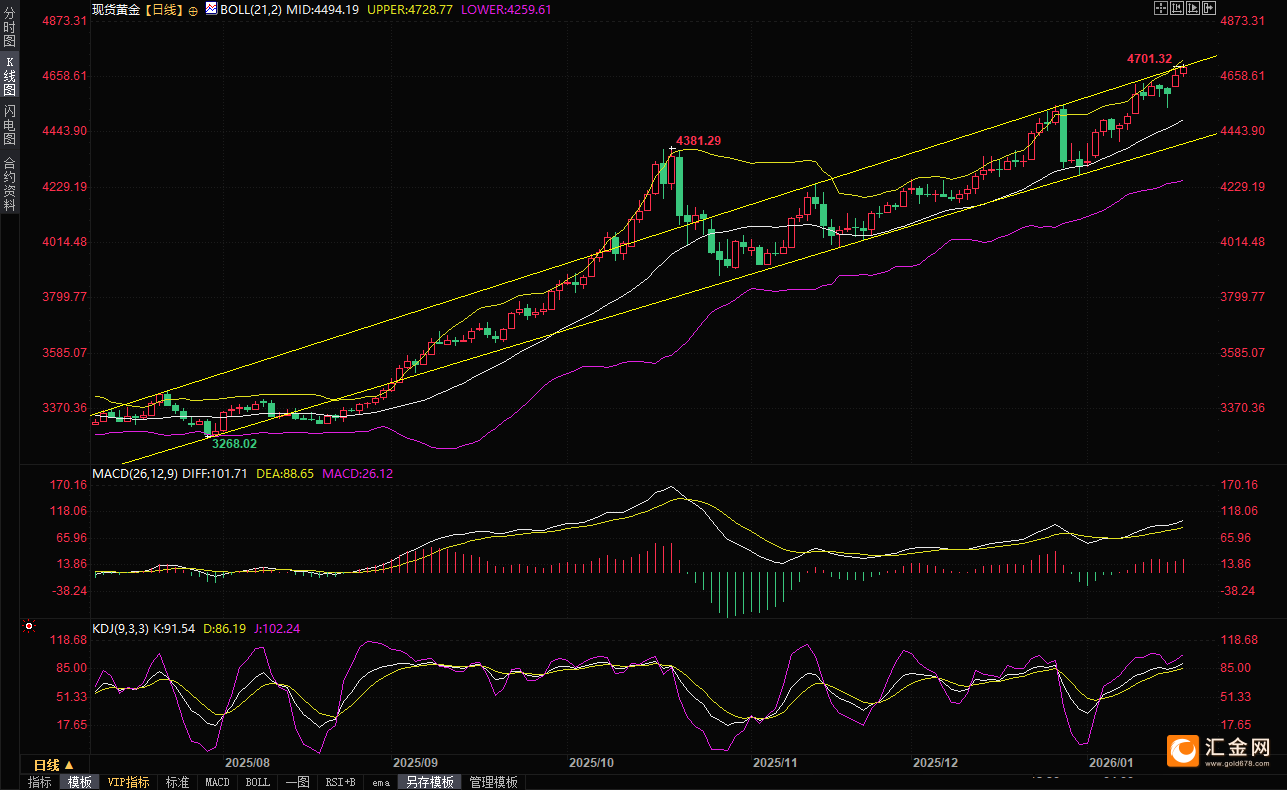Apply the BOLL template

[257, 782]
